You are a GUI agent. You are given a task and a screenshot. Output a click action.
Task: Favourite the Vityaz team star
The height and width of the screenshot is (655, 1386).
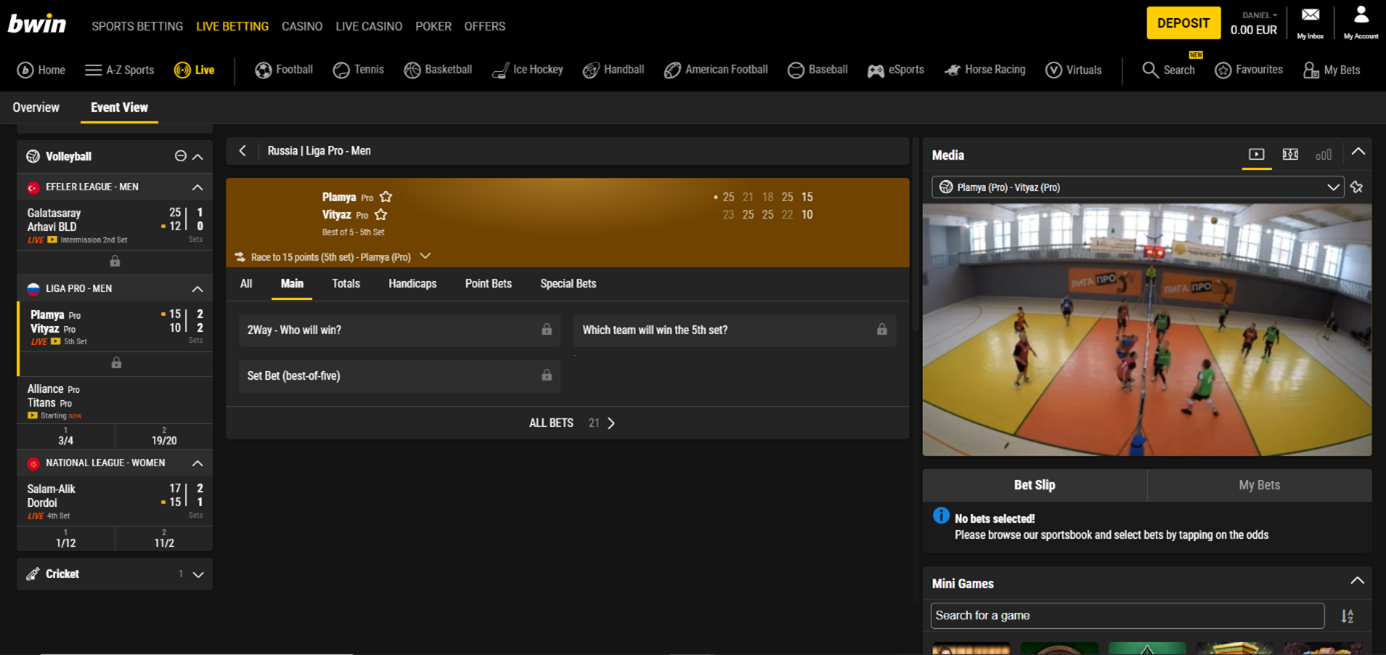(381, 215)
